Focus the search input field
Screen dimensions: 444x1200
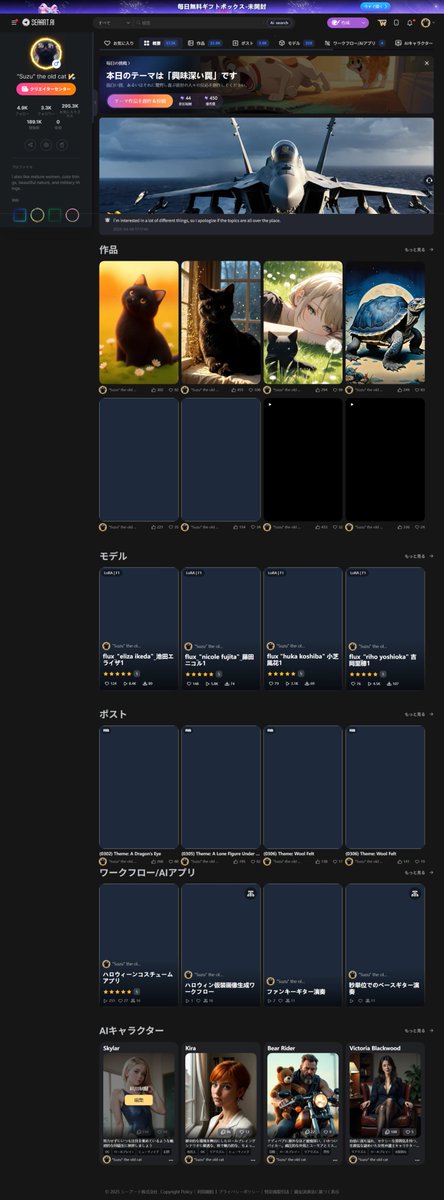[x=200, y=22]
